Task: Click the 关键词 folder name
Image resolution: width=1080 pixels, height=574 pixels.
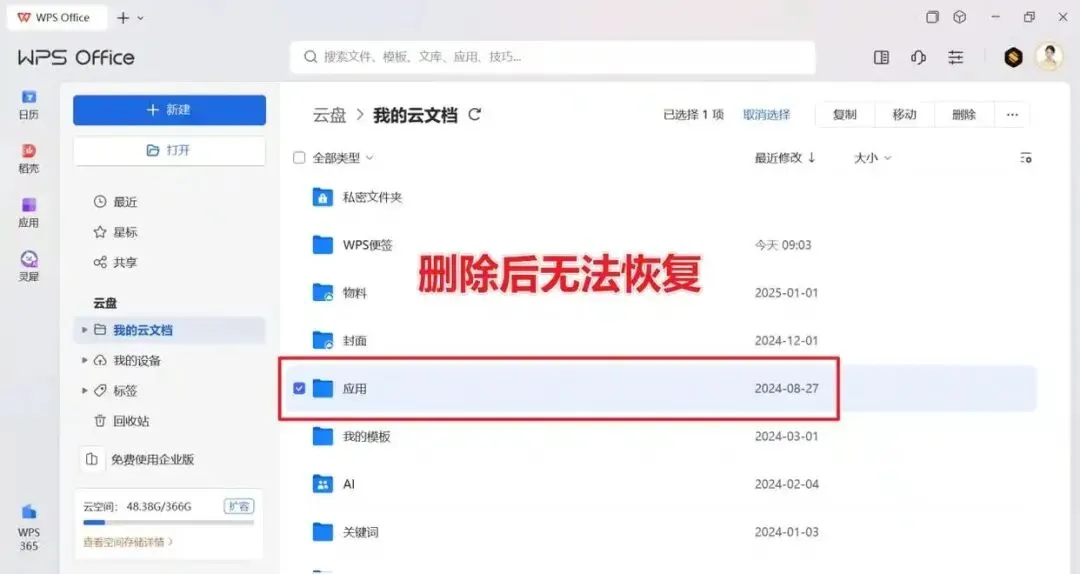Action: click(x=361, y=532)
